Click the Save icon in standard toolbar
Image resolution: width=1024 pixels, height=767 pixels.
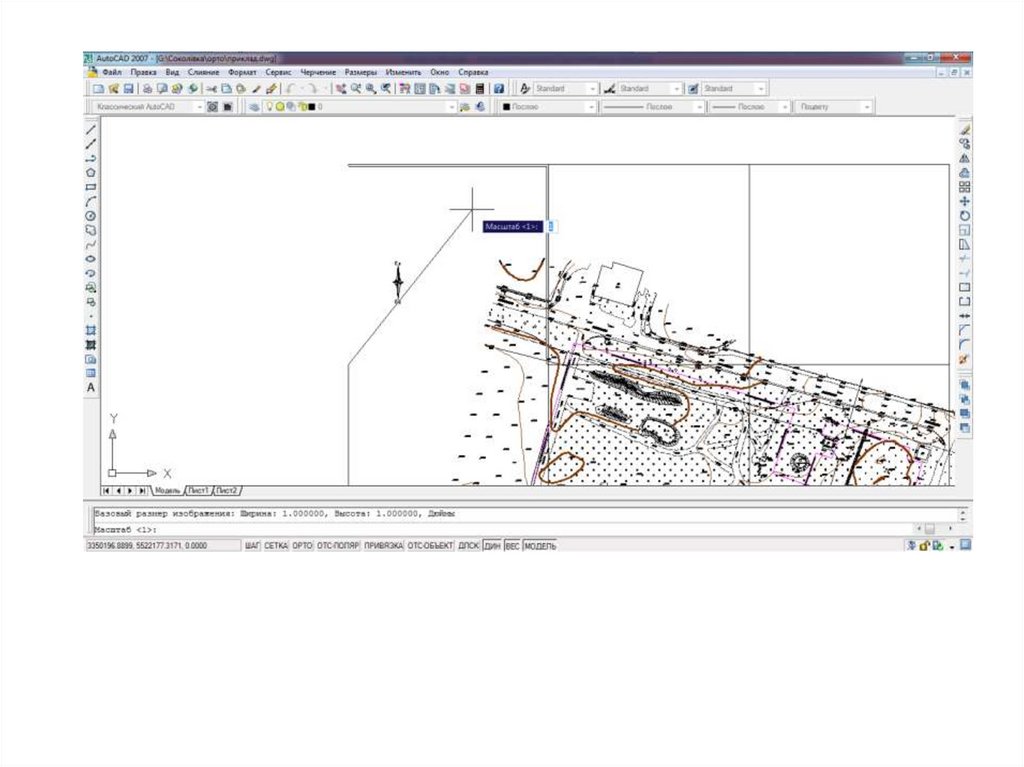coord(129,89)
